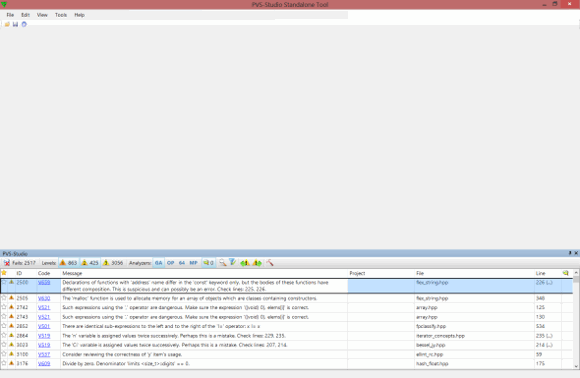Screen dimensions: 580x378
Task: Open the V630 diagnostic code link
Action: pyautogui.click(x=44, y=298)
